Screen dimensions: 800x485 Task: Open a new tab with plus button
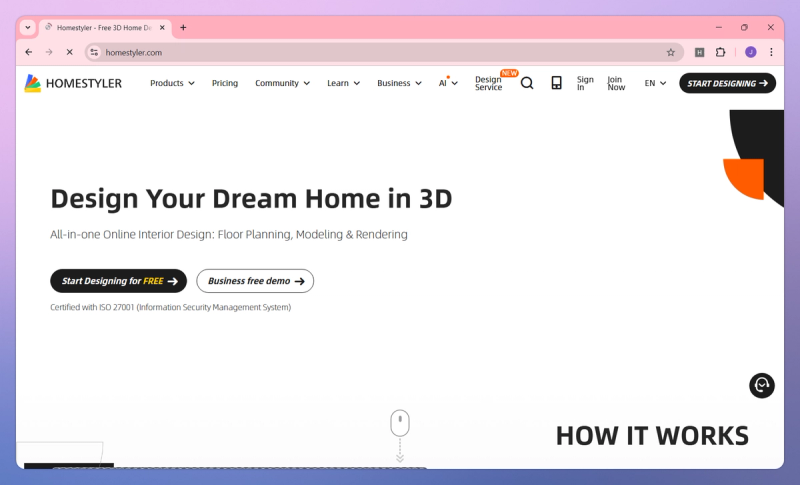183,28
